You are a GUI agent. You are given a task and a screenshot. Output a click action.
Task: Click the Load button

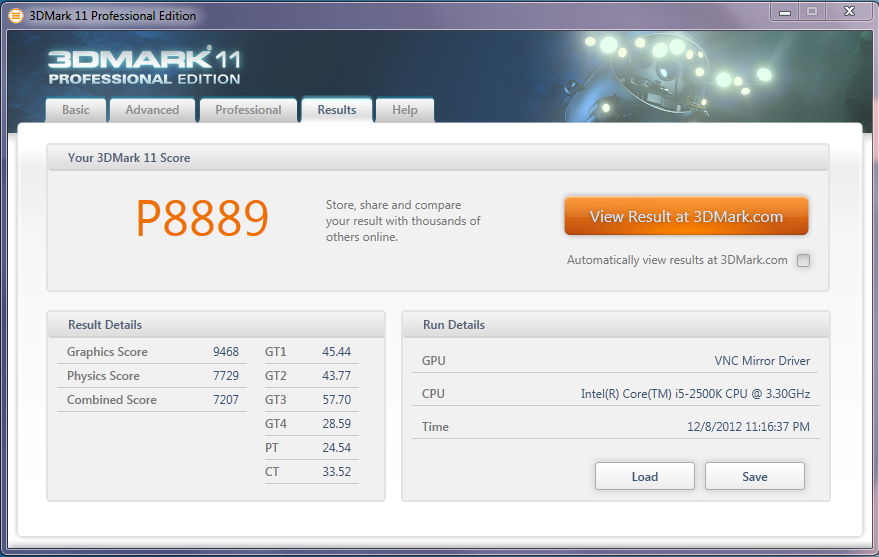coord(645,476)
